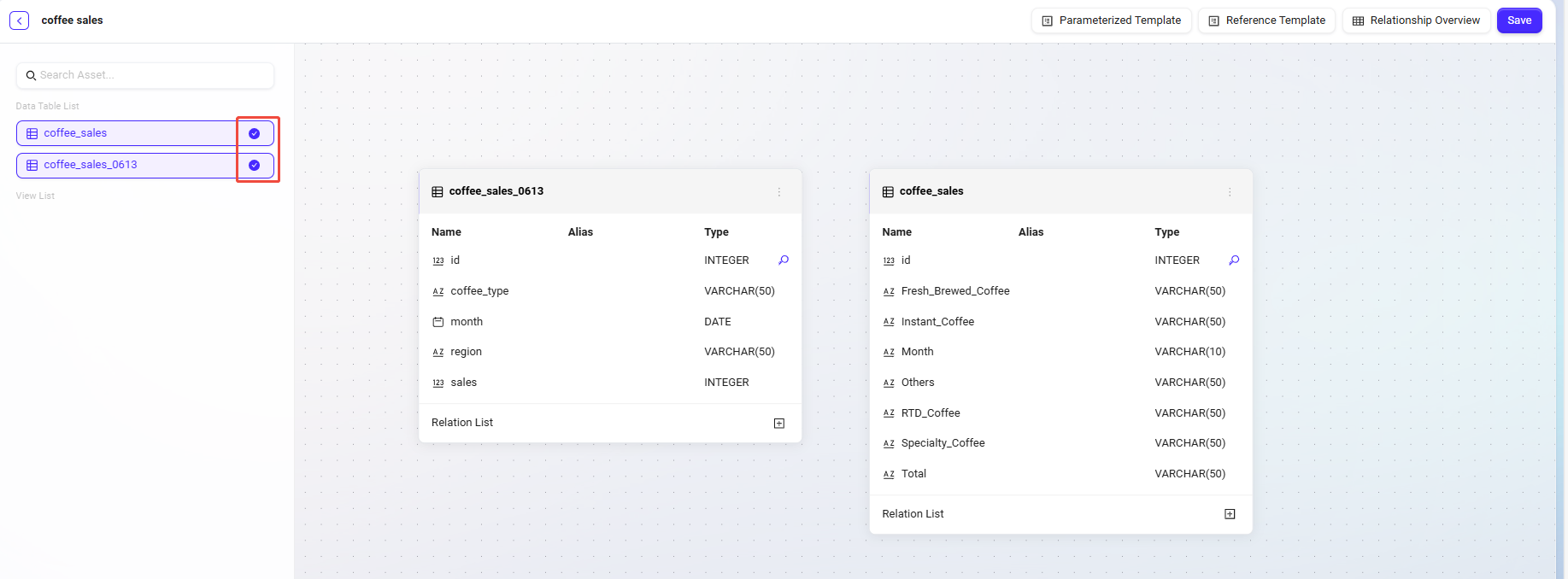Image resolution: width=1568 pixels, height=579 pixels.
Task: Click the calendar icon beside month field
Action: 438,322
